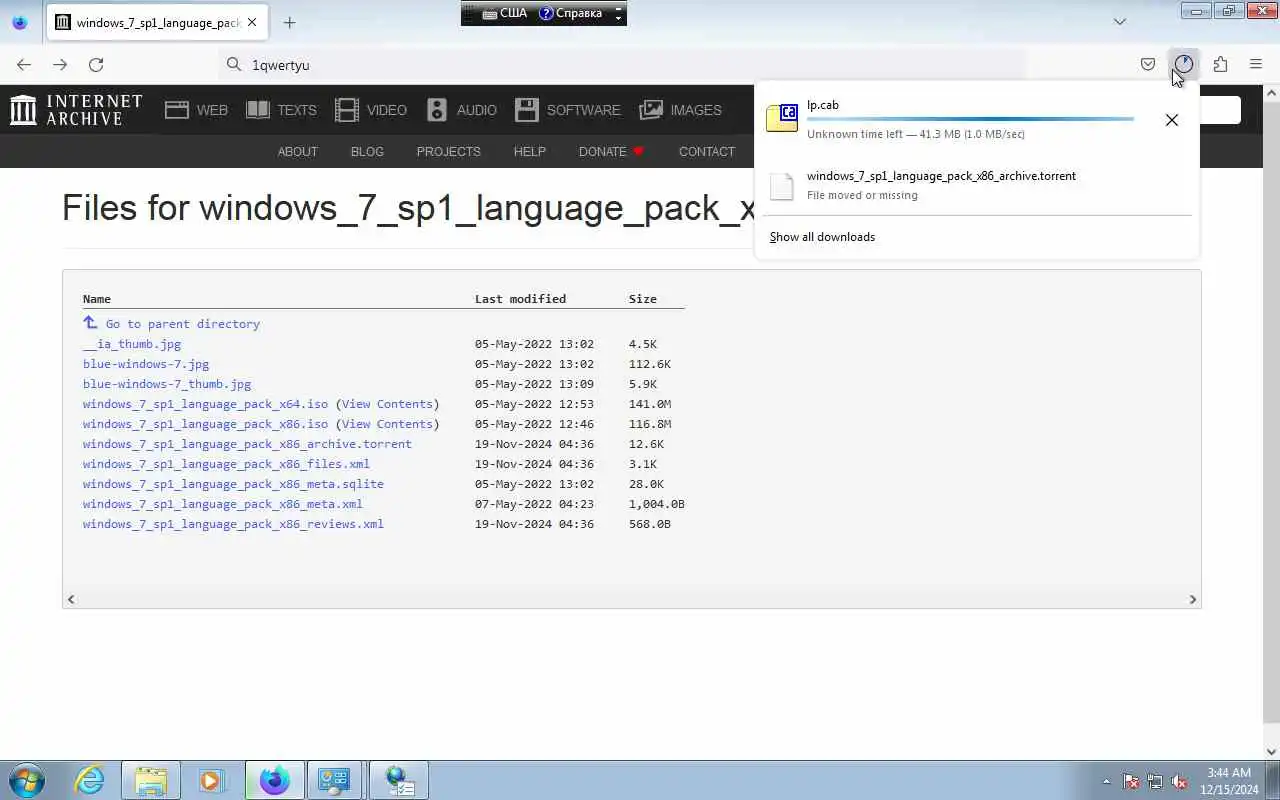Screen dimensions: 1280x800
Task: Open the SOFTWARE section
Action: click(568, 110)
